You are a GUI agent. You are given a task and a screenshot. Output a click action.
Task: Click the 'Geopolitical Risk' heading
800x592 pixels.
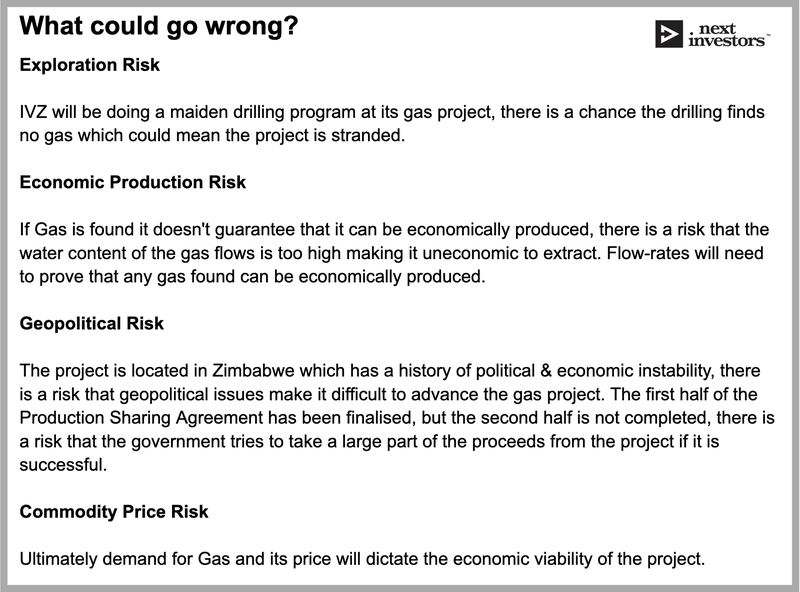[92, 324]
